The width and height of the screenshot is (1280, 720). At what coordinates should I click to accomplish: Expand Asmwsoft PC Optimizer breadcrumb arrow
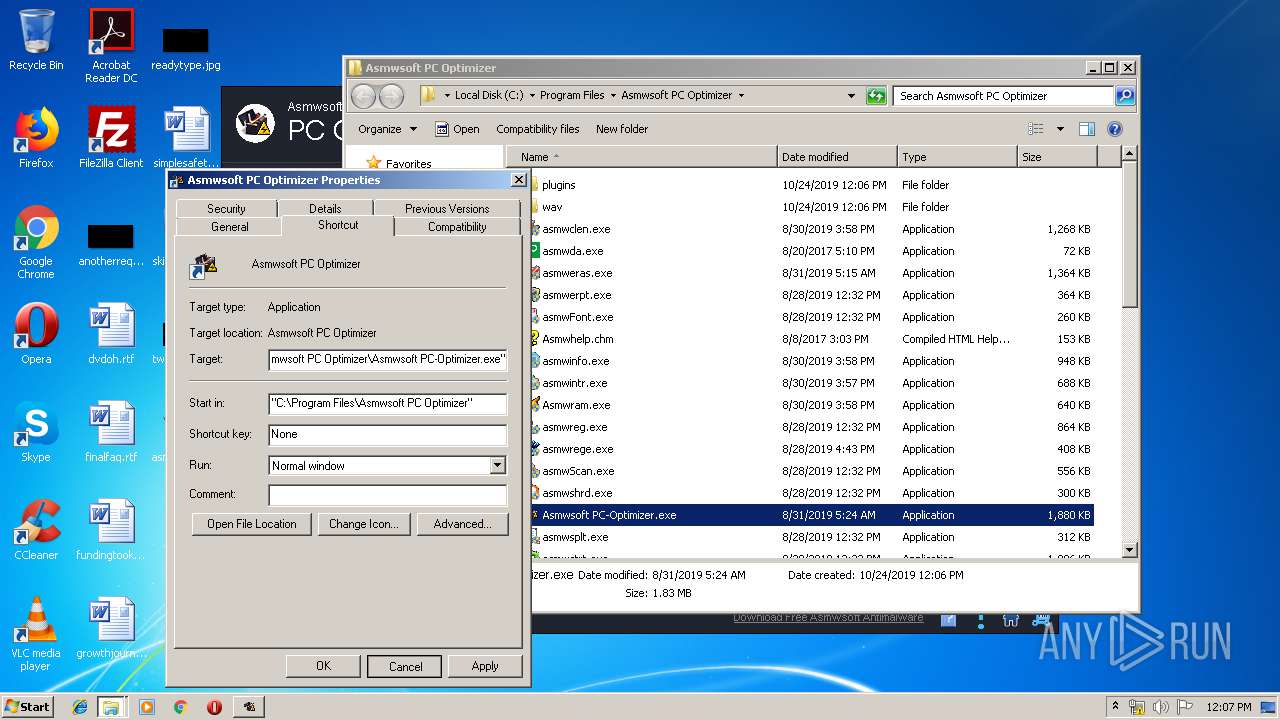click(741, 96)
